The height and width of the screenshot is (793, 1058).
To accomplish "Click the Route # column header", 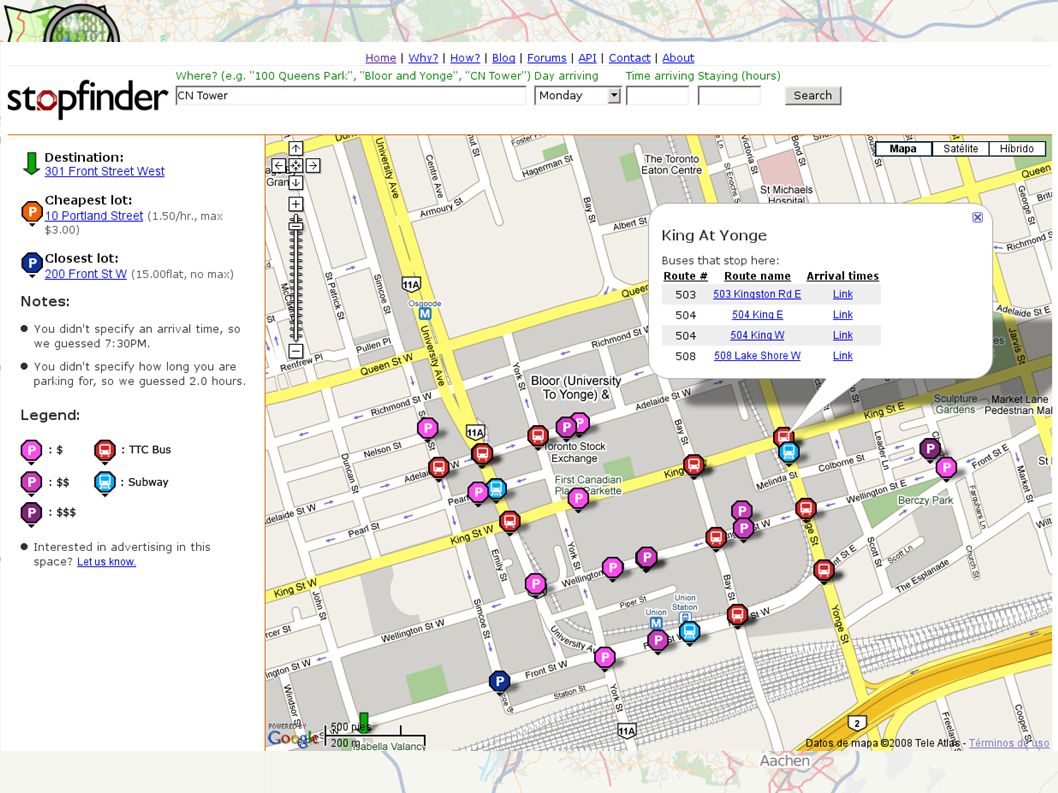I will 685,276.
